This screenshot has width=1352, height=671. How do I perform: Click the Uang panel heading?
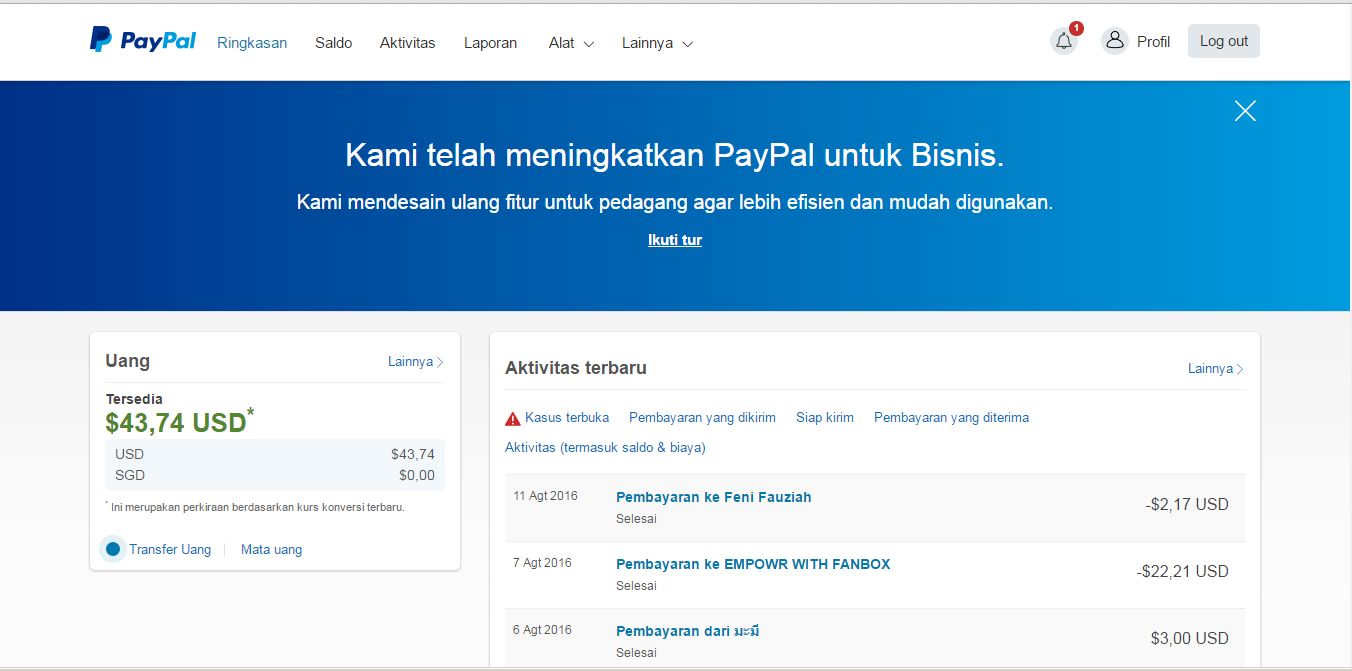(x=127, y=361)
